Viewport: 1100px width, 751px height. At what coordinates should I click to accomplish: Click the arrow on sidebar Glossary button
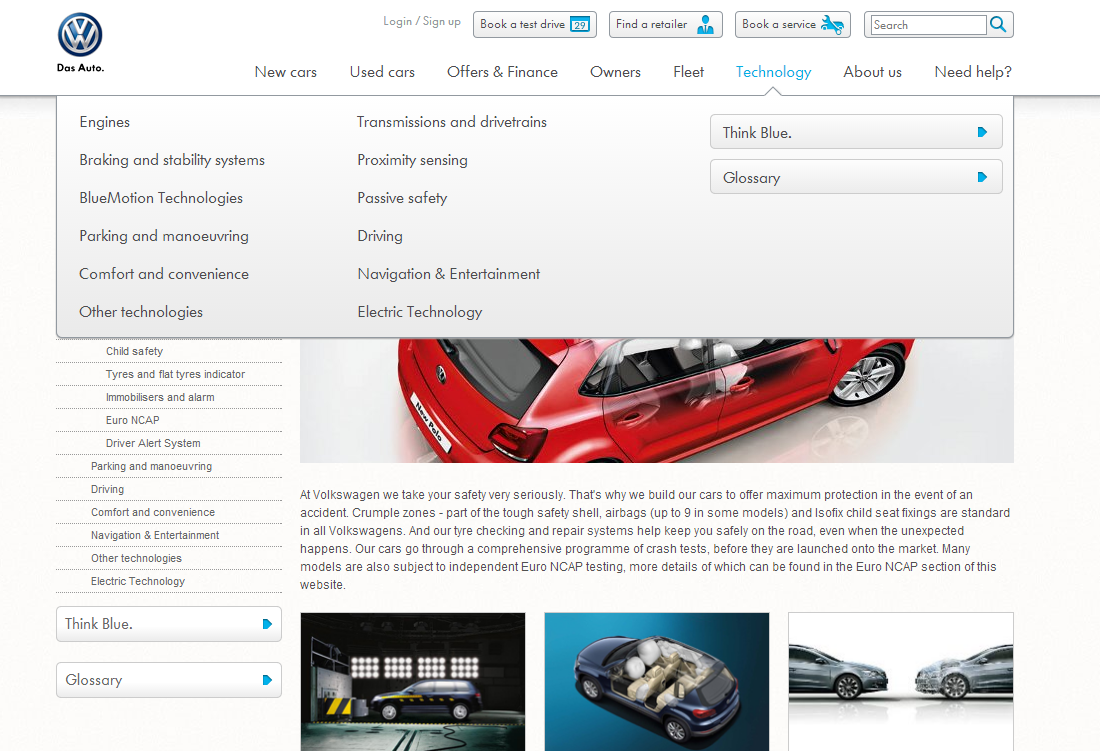click(267, 679)
